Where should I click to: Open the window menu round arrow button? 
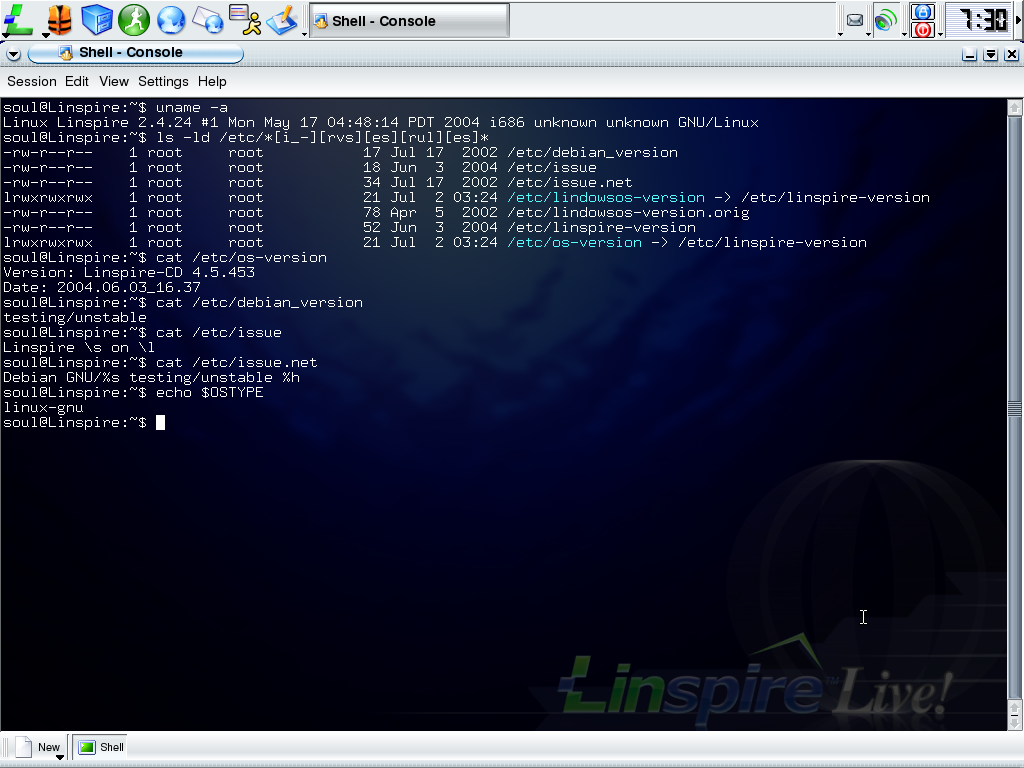[x=14, y=54]
